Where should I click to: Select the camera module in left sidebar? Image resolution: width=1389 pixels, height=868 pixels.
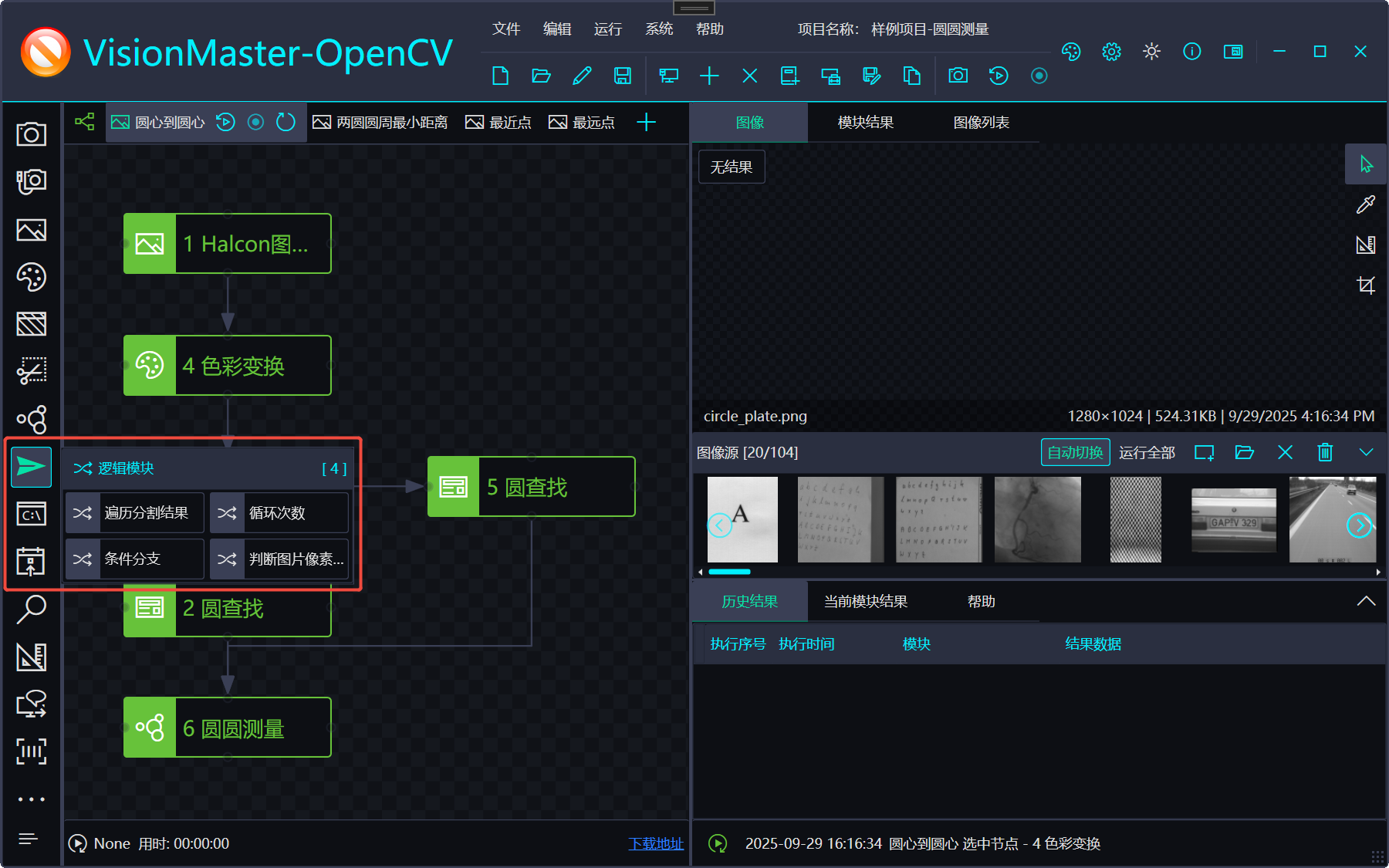click(x=31, y=134)
